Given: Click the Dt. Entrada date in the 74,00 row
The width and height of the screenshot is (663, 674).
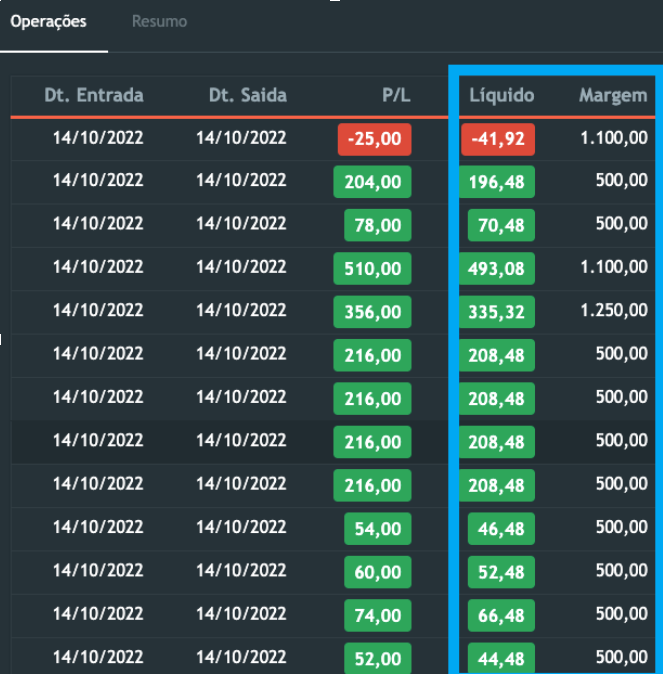Looking at the screenshot, I should point(98,613).
